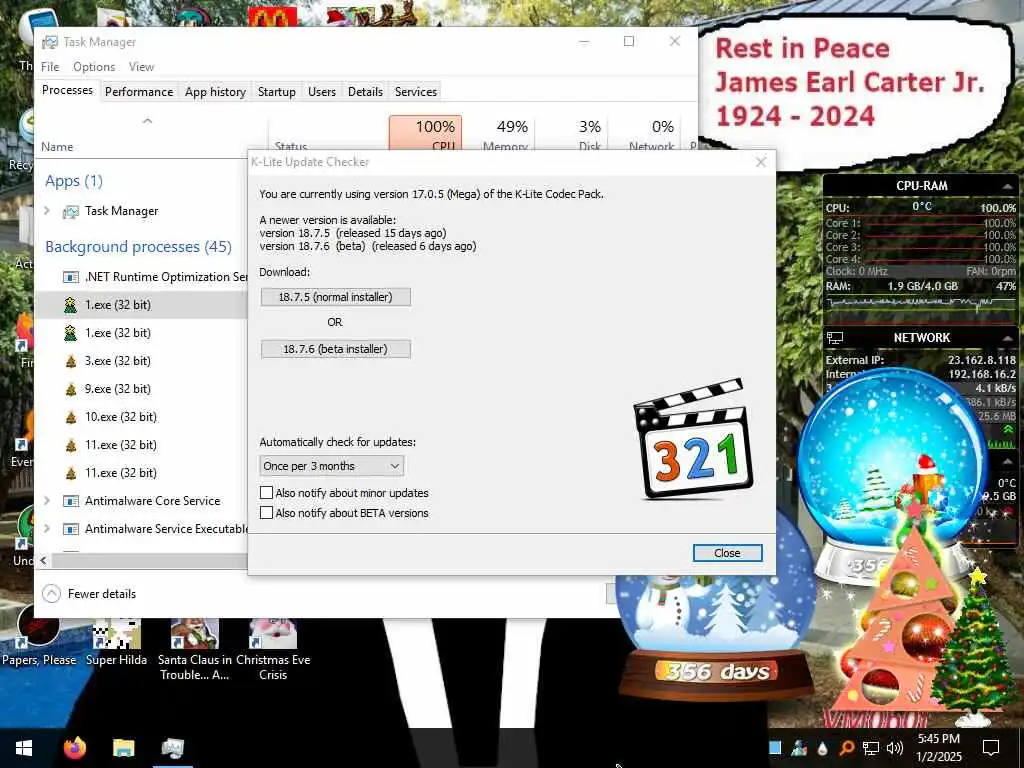Expand the Task Manager app row
The image size is (1024, 768).
click(47, 210)
